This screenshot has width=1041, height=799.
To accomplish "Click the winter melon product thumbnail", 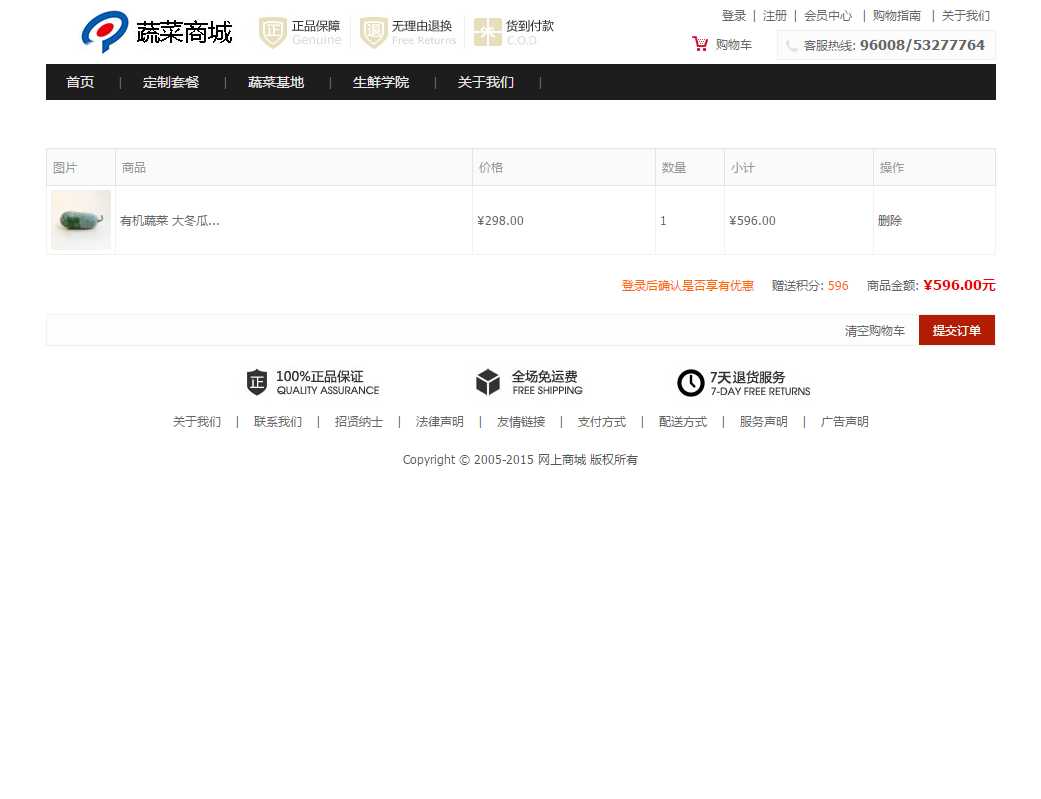I will point(81,220).
